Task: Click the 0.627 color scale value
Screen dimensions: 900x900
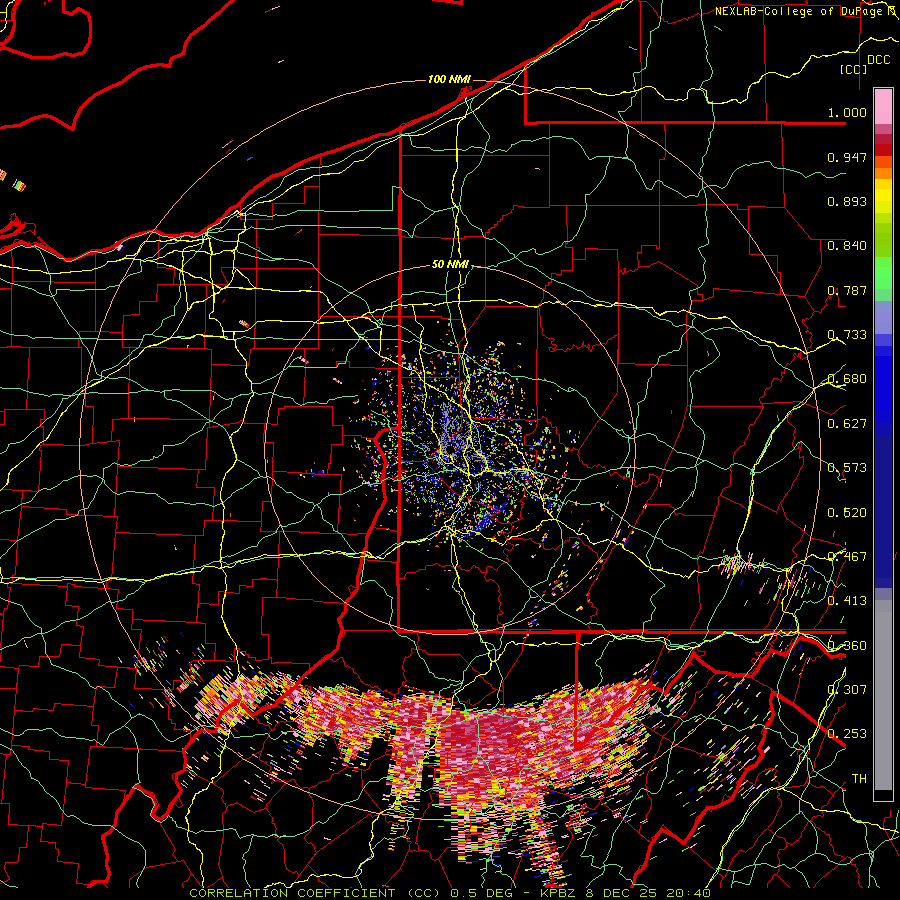Action: [847, 423]
